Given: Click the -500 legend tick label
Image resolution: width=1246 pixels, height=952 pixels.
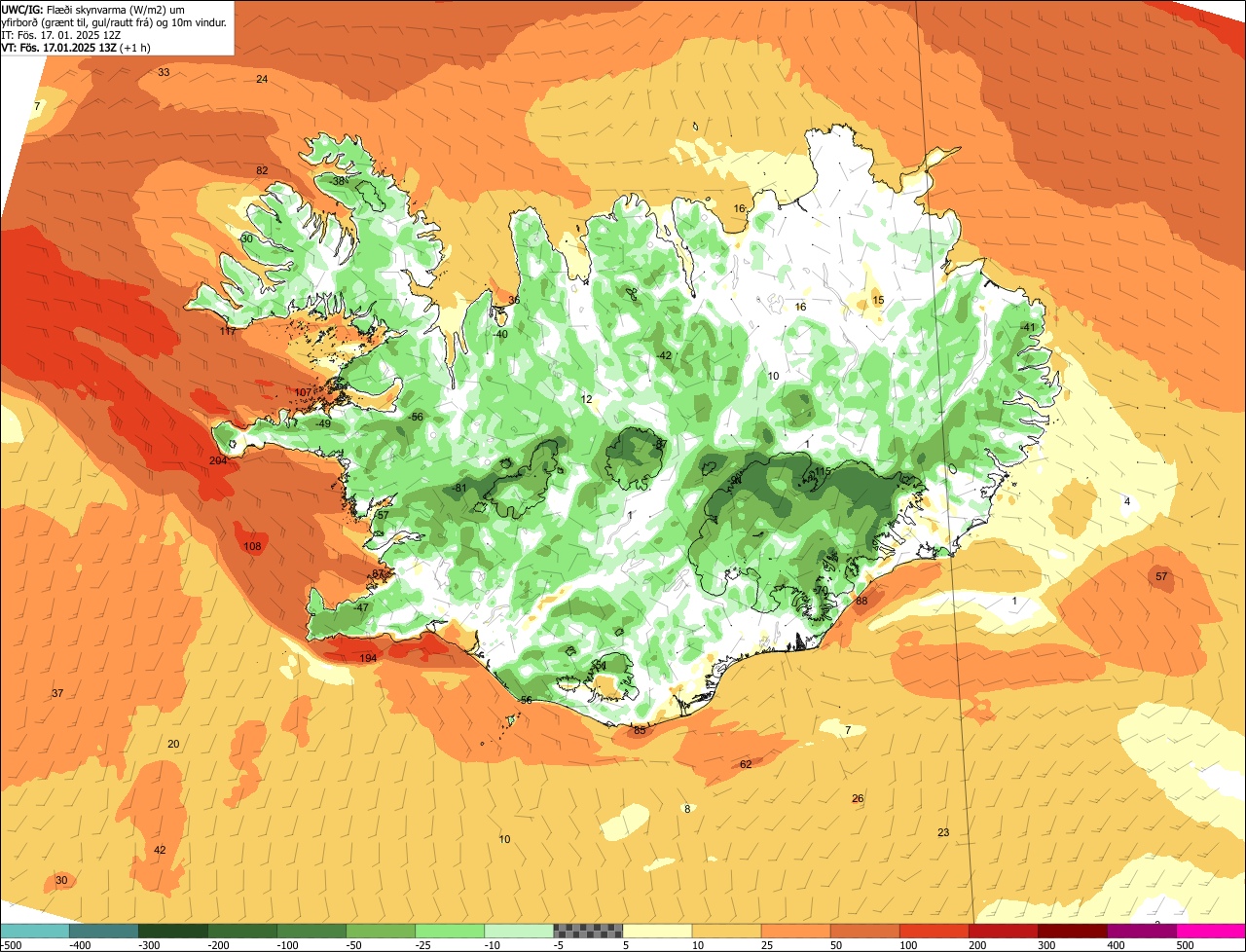Looking at the screenshot, I should click(11, 945).
